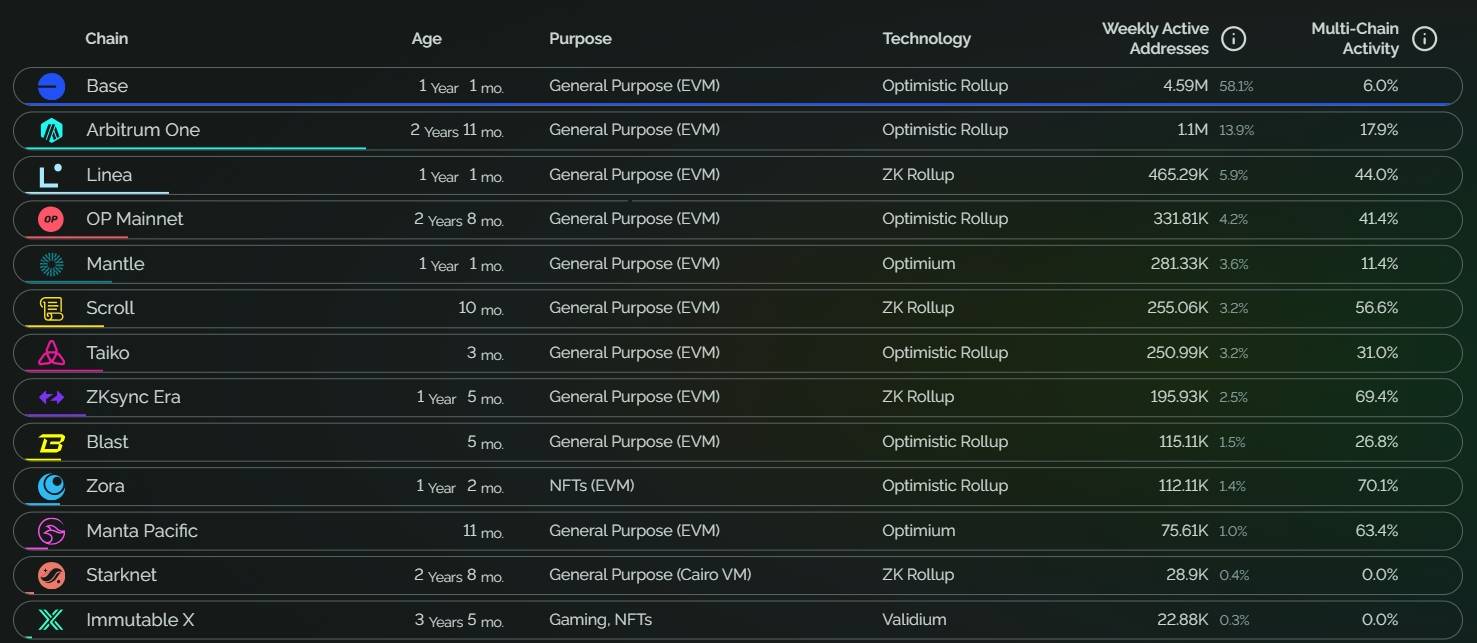Open the Blast chain name
The height and width of the screenshot is (643, 1477).
tap(108, 442)
